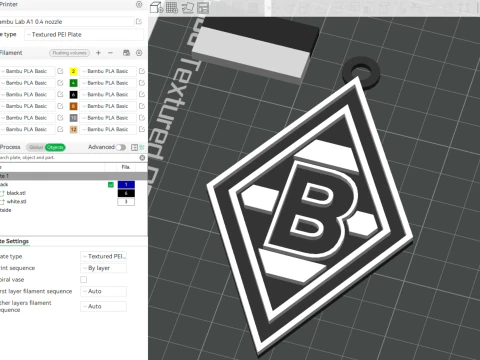The height and width of the screenshot is (360, 480).
Task: Remove a filament with the minus icon
Action: point(110,53)
